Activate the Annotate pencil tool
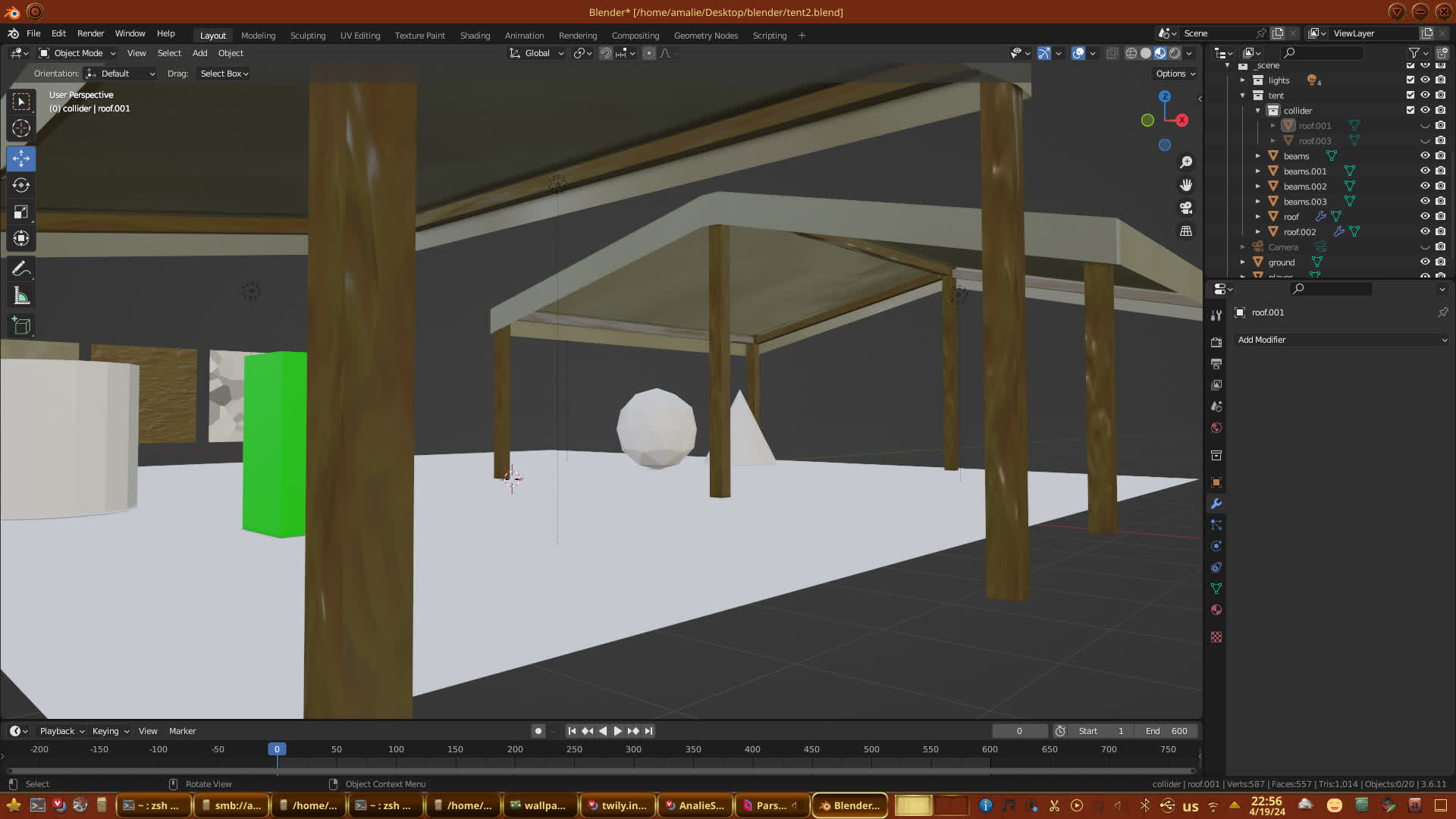1456x819 pixels. coord(21,268)
